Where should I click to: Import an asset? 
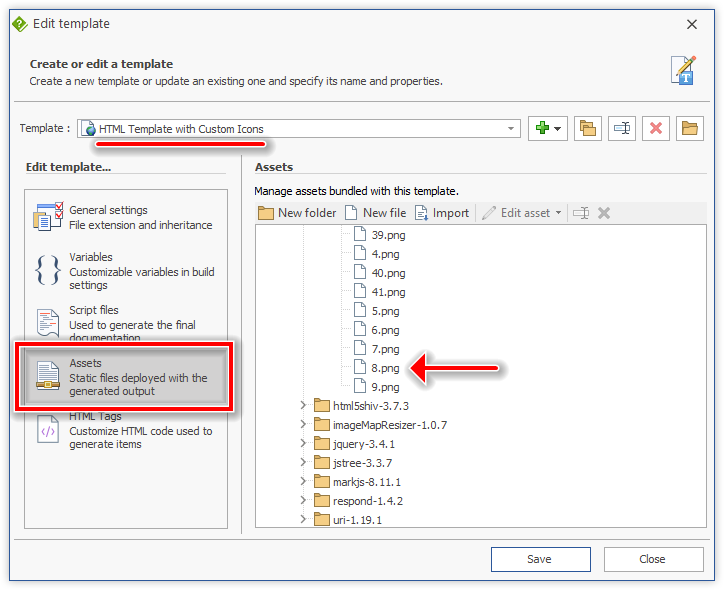(442, 213)
